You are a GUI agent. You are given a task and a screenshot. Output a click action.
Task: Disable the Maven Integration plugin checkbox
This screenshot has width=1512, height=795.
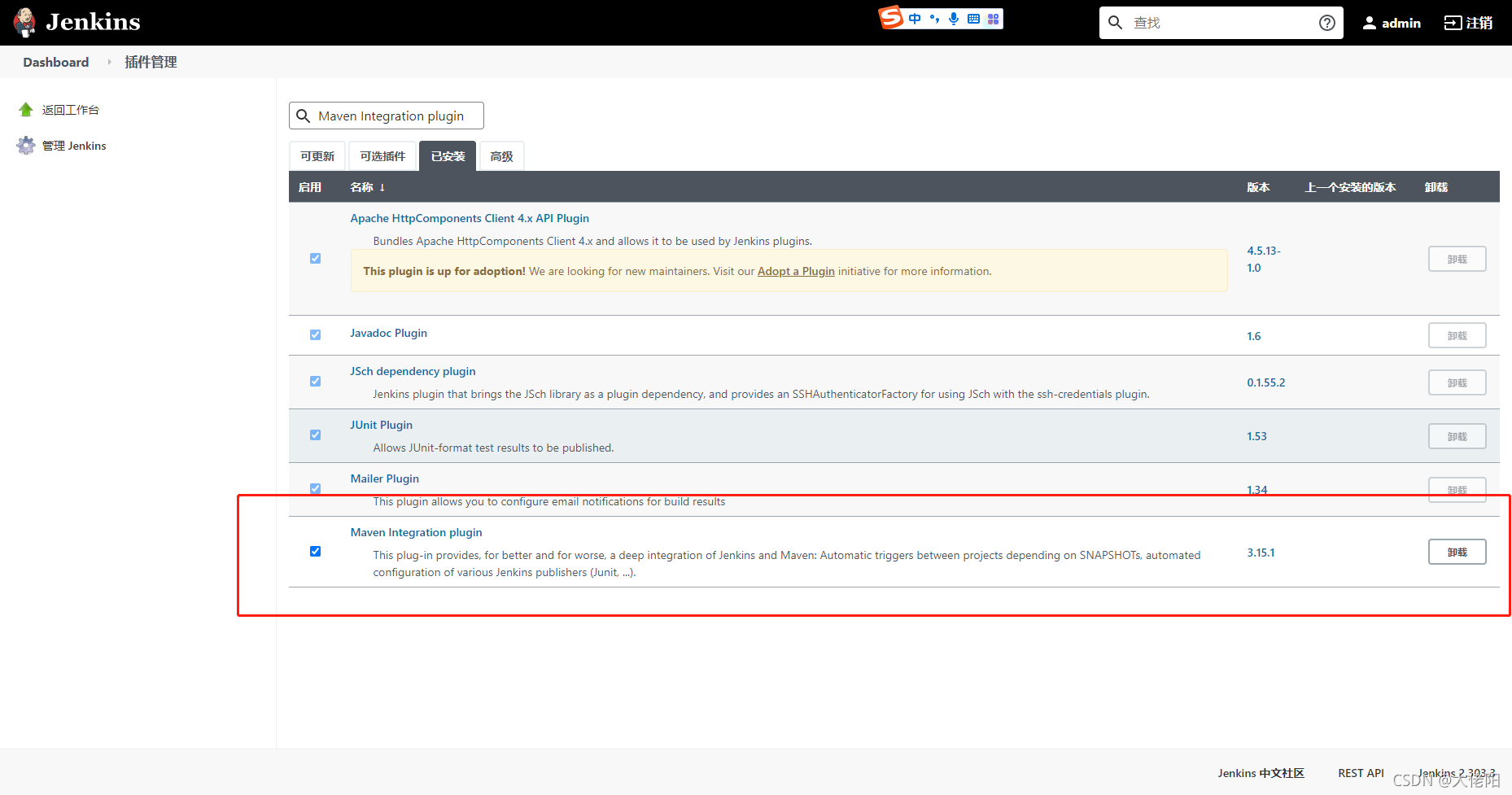316,552
